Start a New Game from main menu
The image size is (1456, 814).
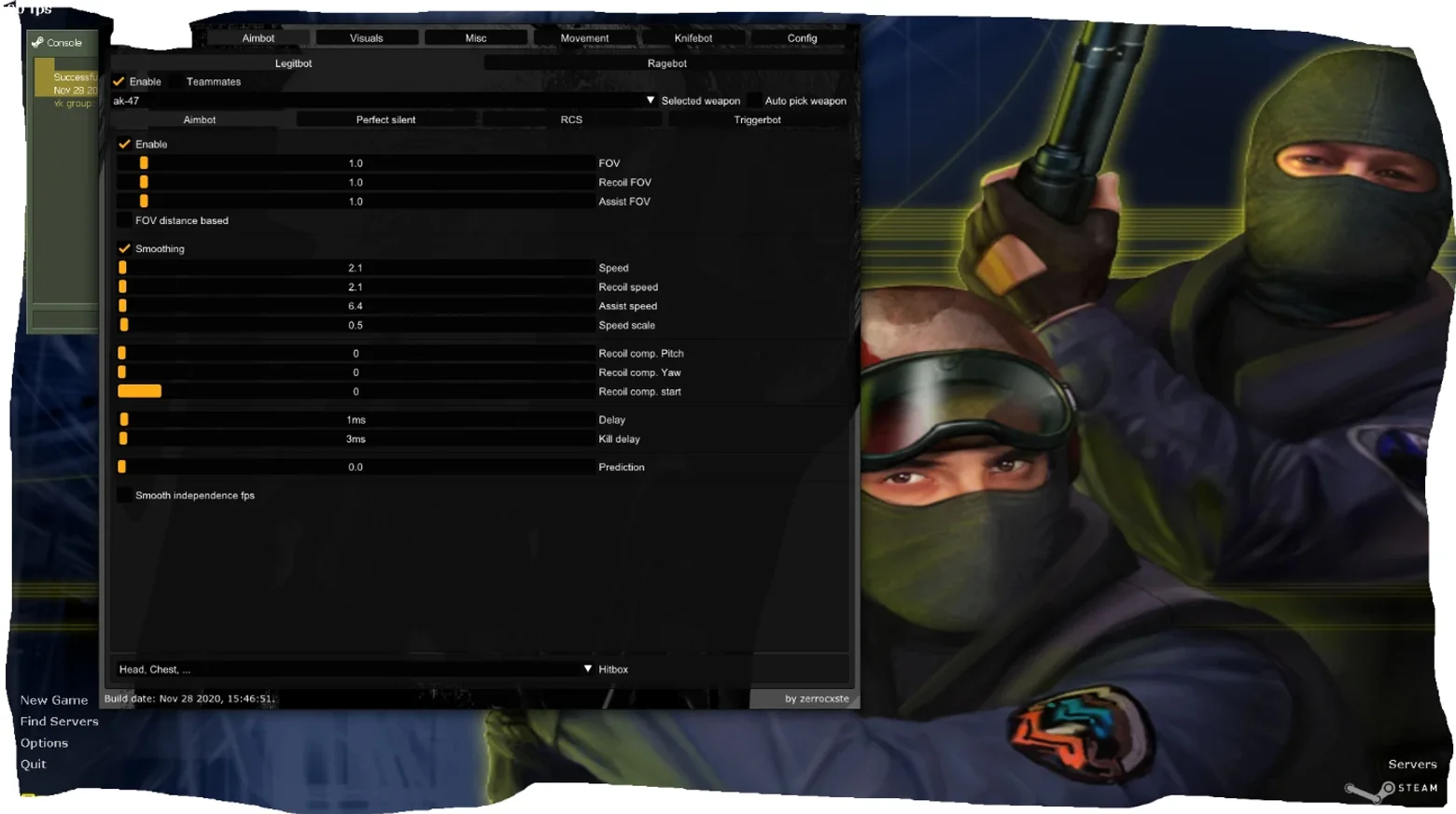54,700
